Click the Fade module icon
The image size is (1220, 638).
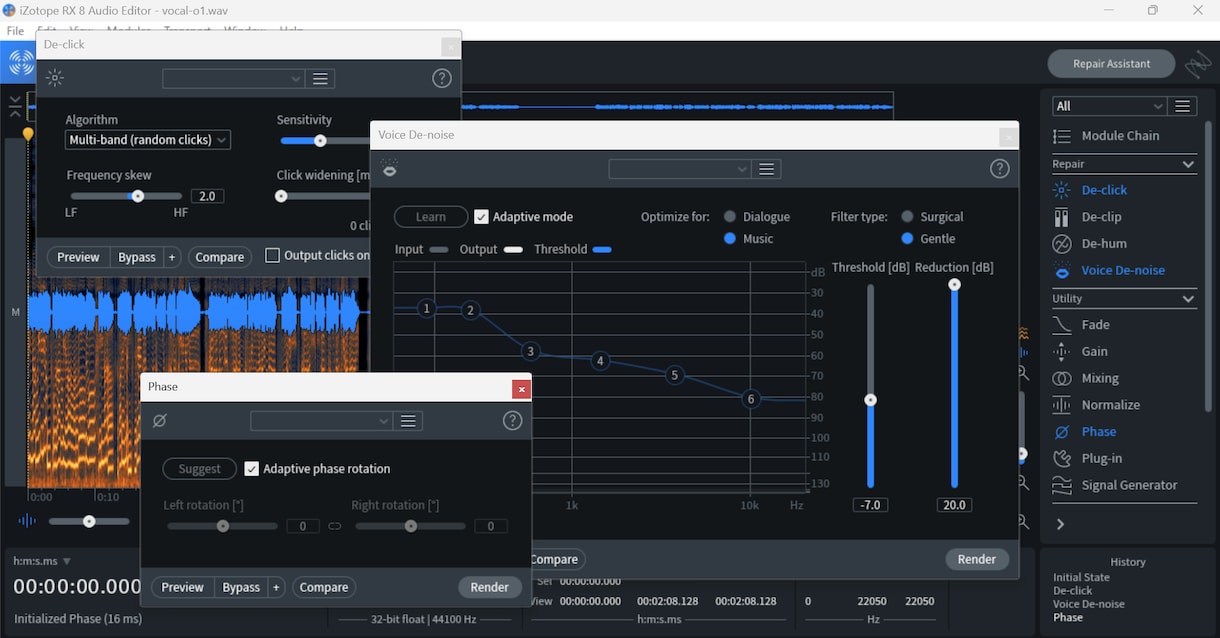tap(1062, 325)
